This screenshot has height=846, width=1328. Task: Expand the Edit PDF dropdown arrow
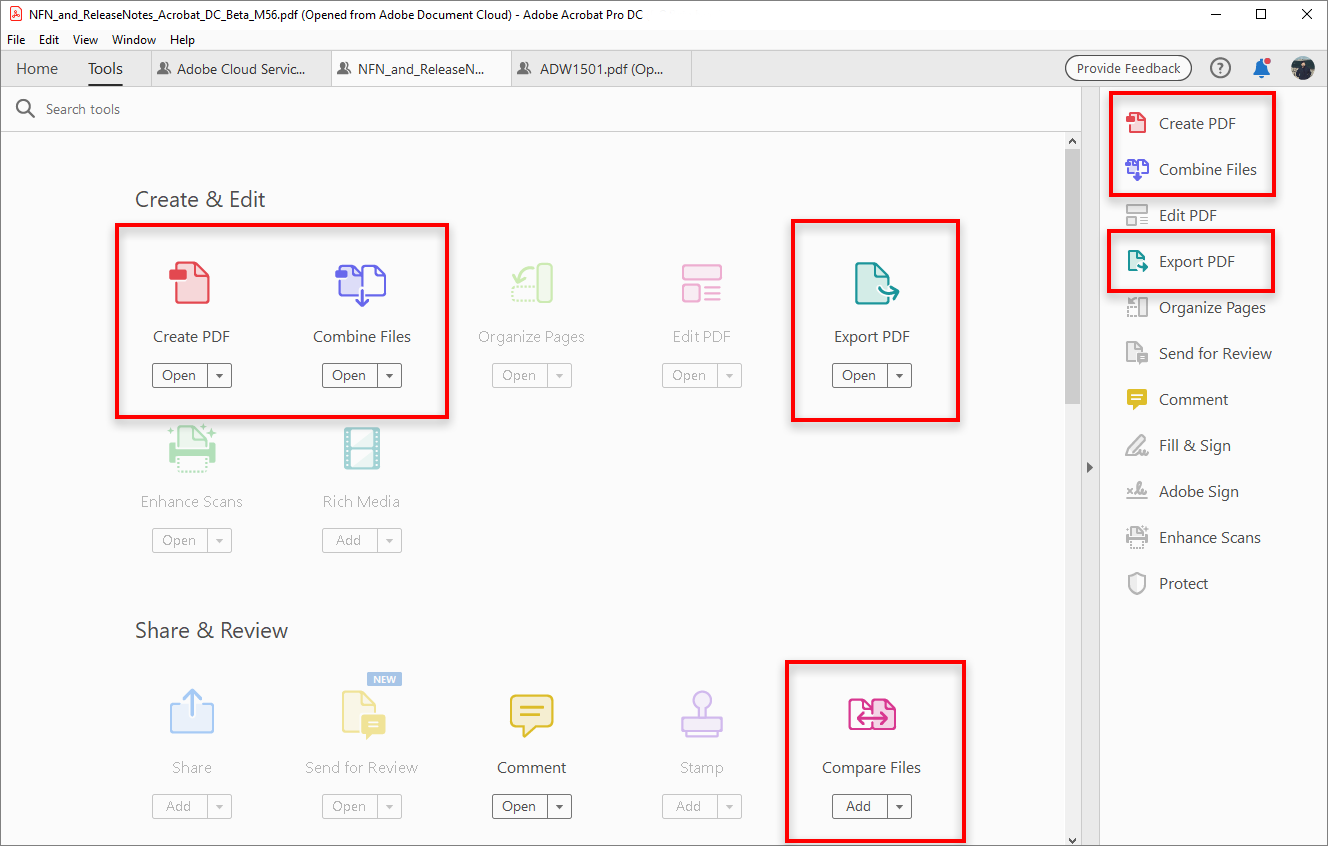pyautogui.click(x=730, y=375)
